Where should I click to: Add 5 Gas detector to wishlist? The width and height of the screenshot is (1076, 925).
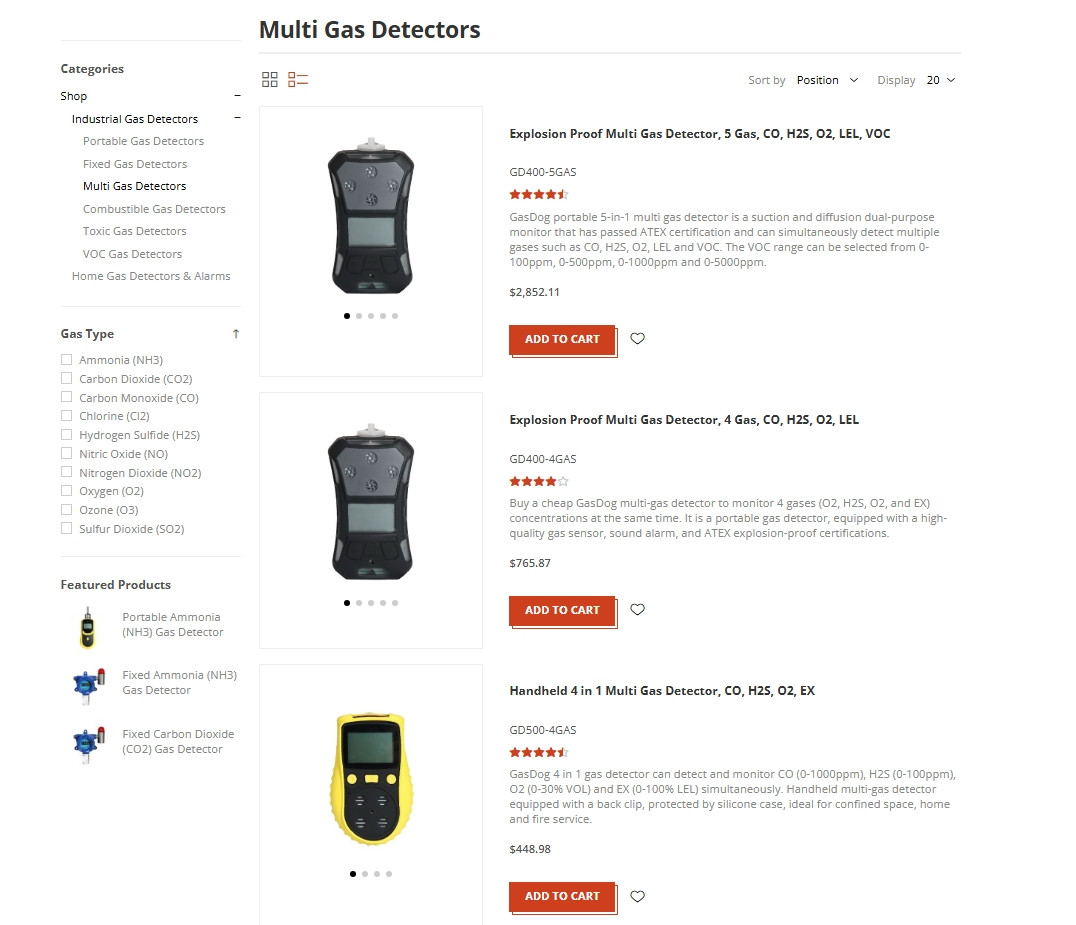[x=638, y=338]
